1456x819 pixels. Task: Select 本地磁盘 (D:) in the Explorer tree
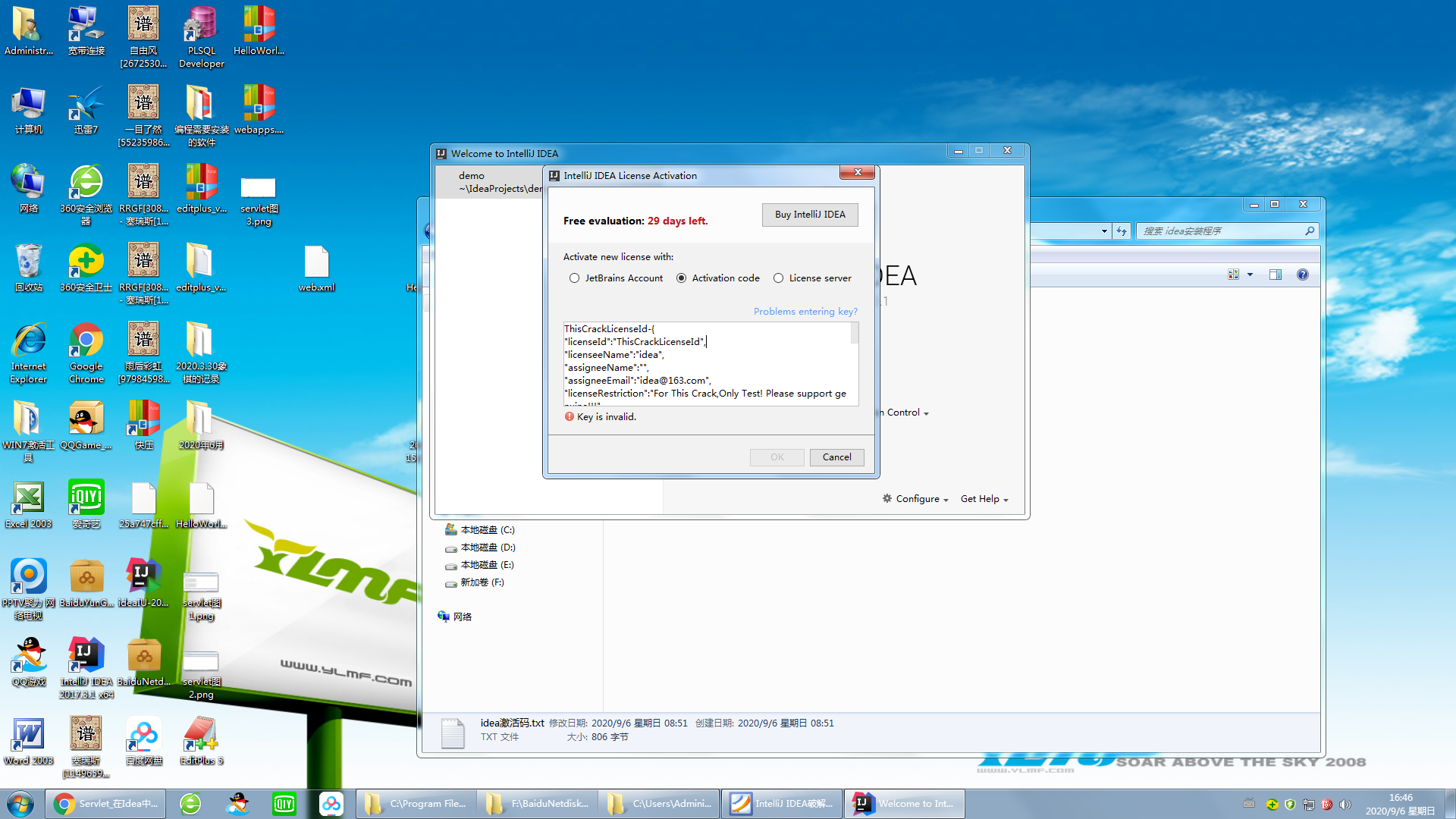[480, 548]
